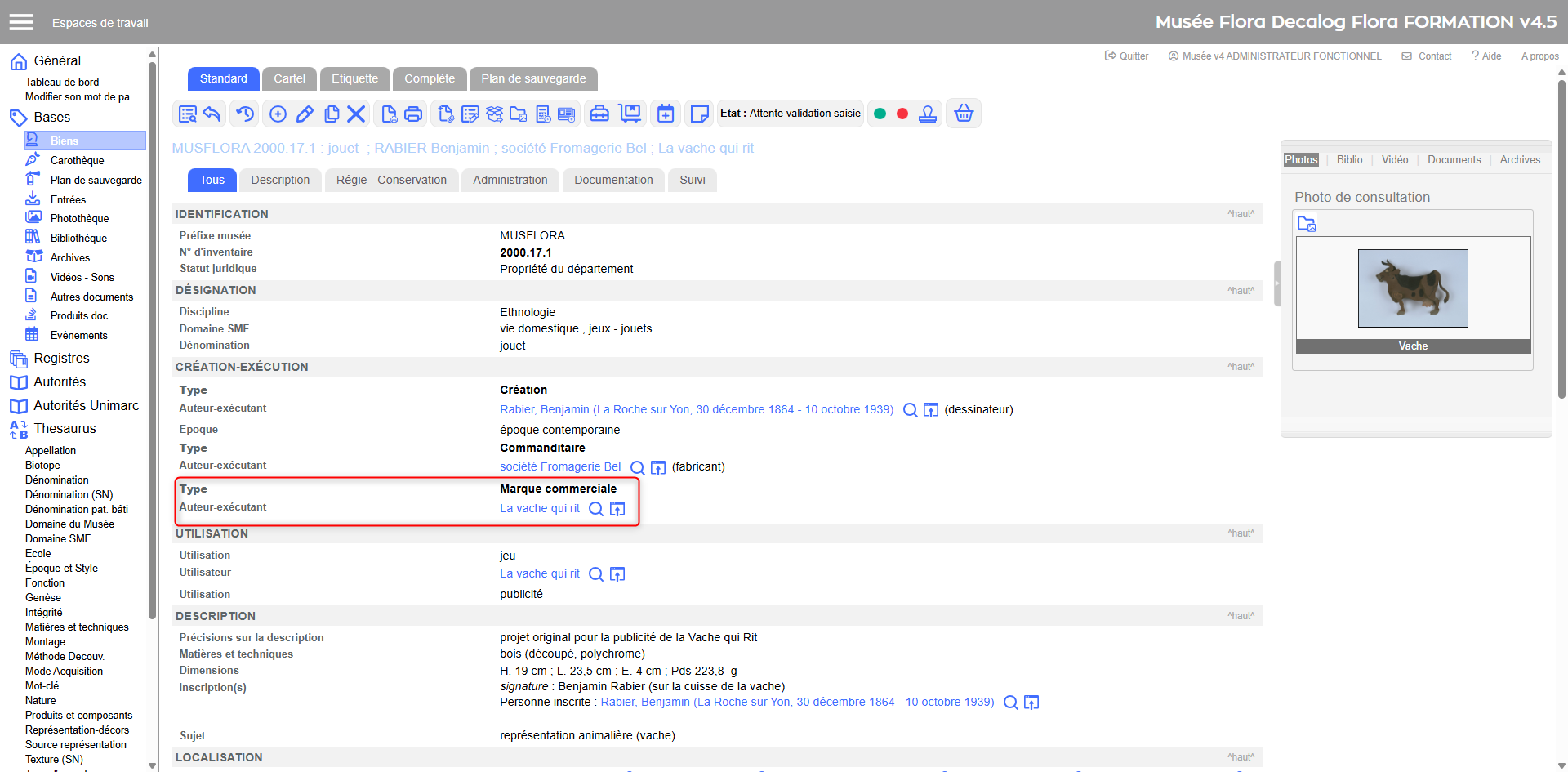Click the printer icon in toolbar
Image resolution: width=1568 pixels, height=772 pixels.
(x=413, y=114)
